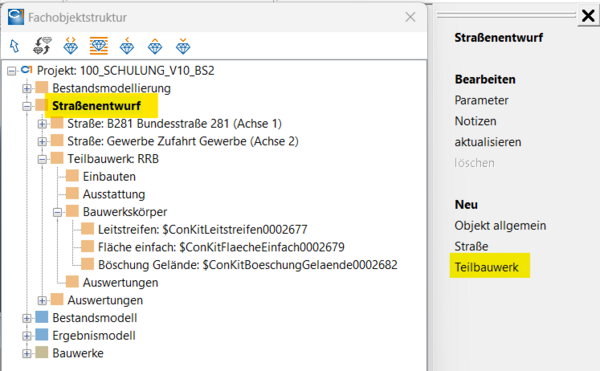Click the diamond icon with left-right brackets

point(70,46)
